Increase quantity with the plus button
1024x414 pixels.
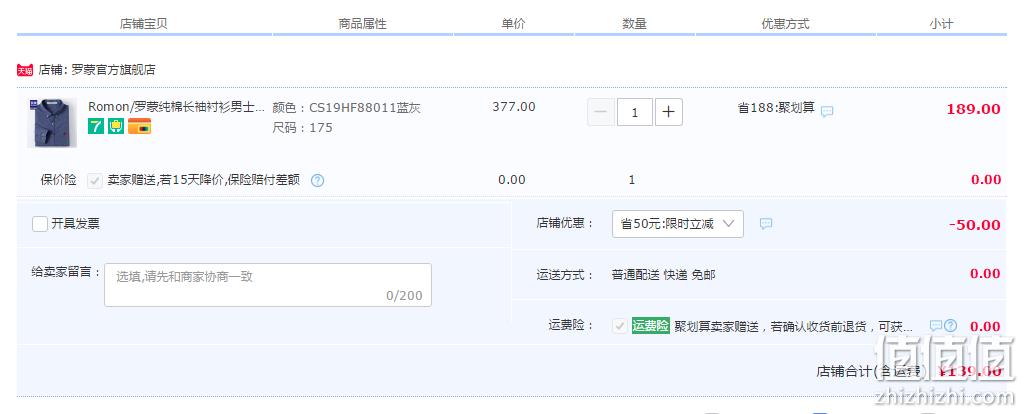click(669, 112)
